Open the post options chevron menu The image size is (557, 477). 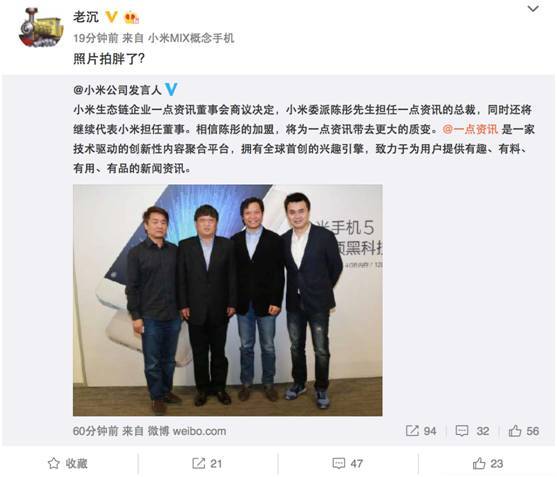coord(533,9)
